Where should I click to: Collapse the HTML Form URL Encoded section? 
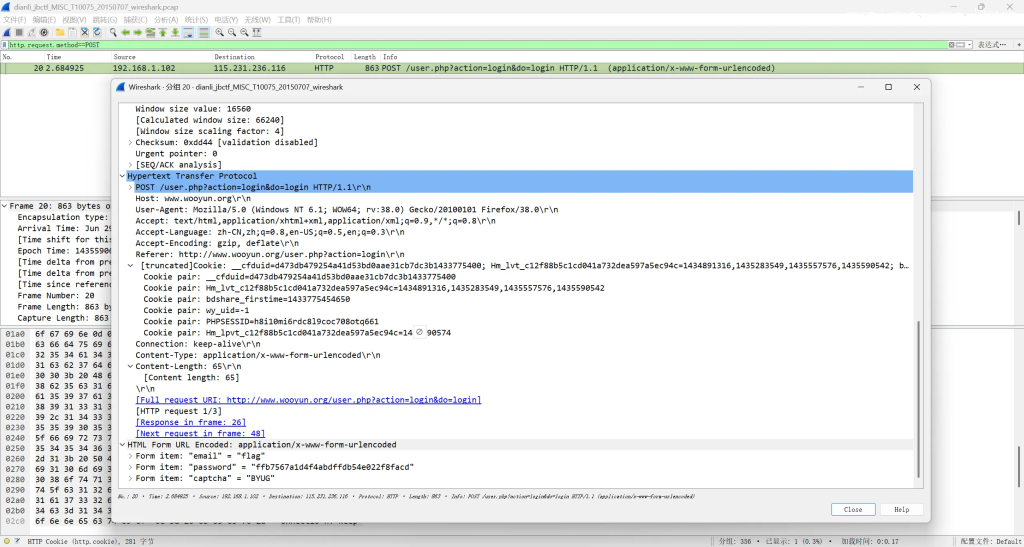[x=122, y=445]
